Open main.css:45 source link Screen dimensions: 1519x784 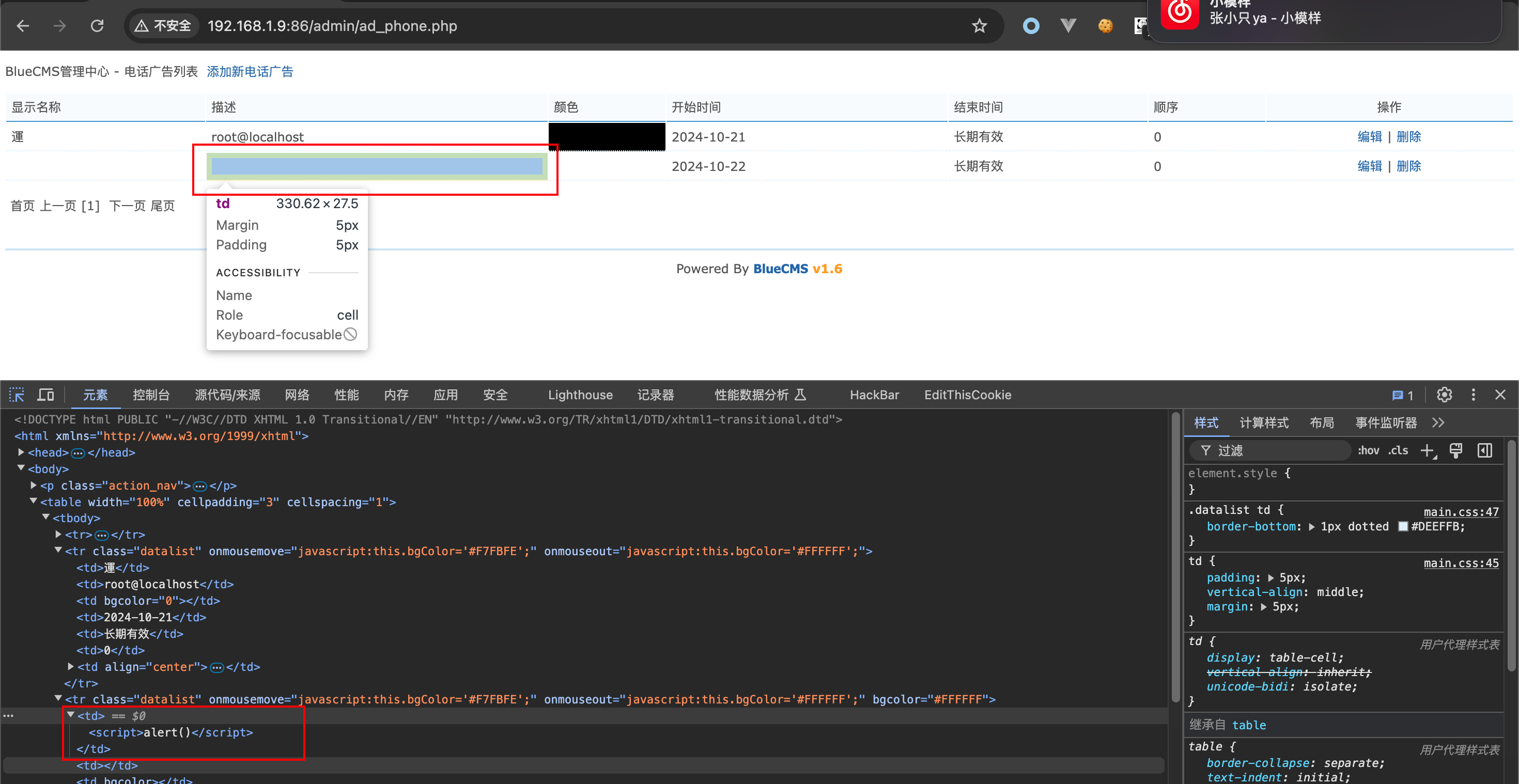pyautogui.click(x=1461, y=563)
